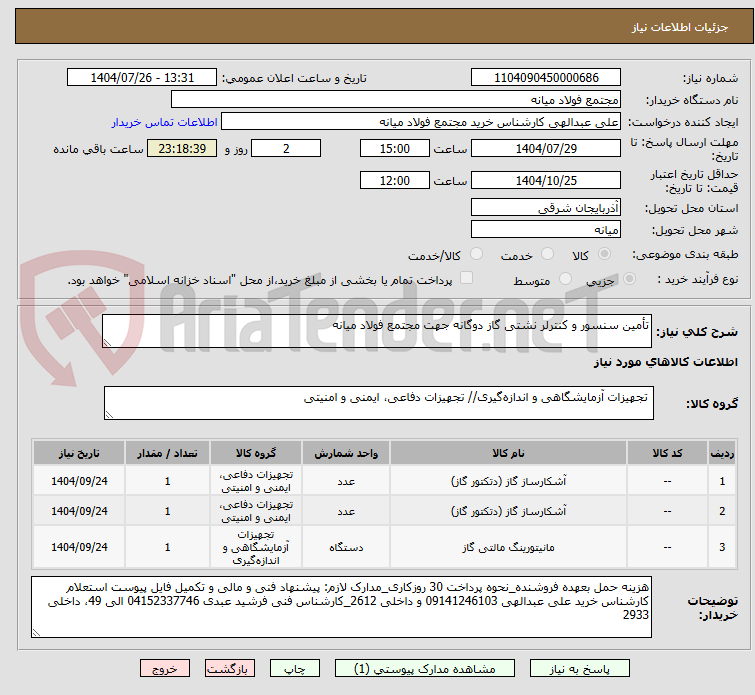755x695 pixels.
Task: Click the دستگاه unit cell in row 3
Action: (x=346, y=547)
